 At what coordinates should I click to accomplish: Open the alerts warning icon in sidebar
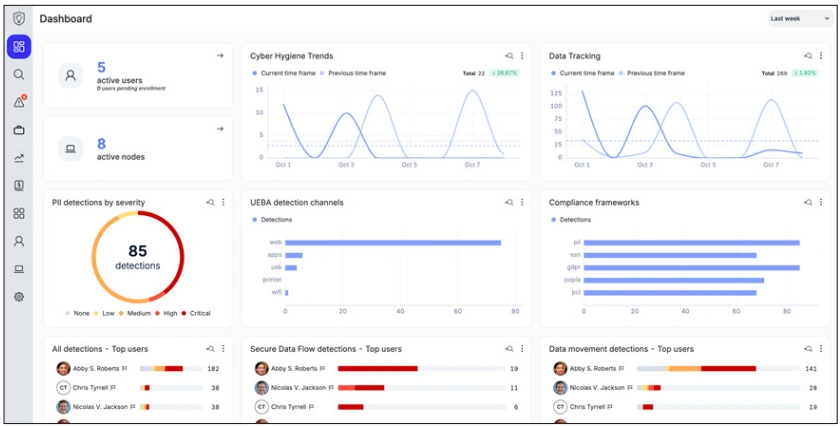19,102
